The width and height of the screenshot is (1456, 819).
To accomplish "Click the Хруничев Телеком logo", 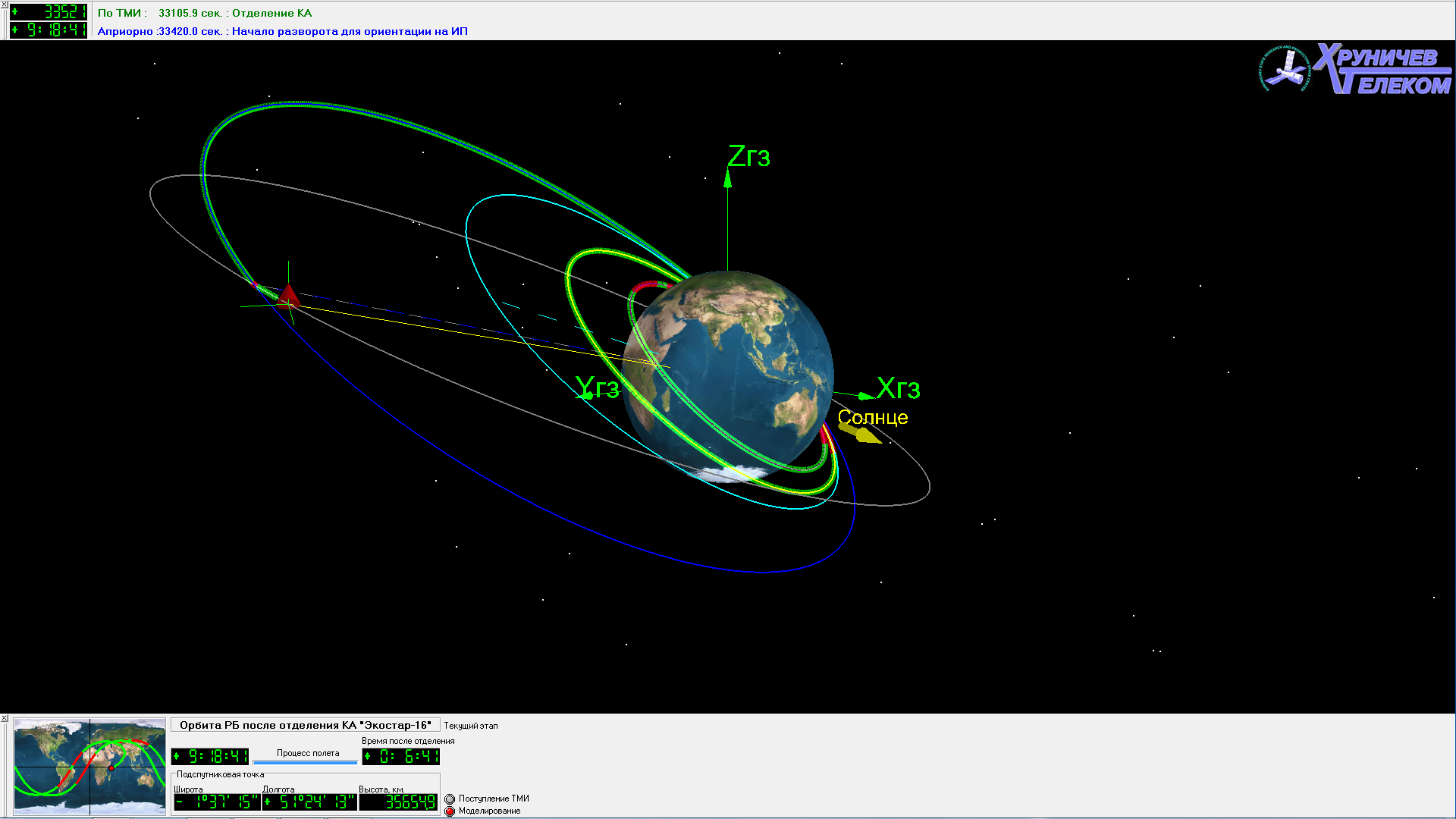I will pos(1356,70).
